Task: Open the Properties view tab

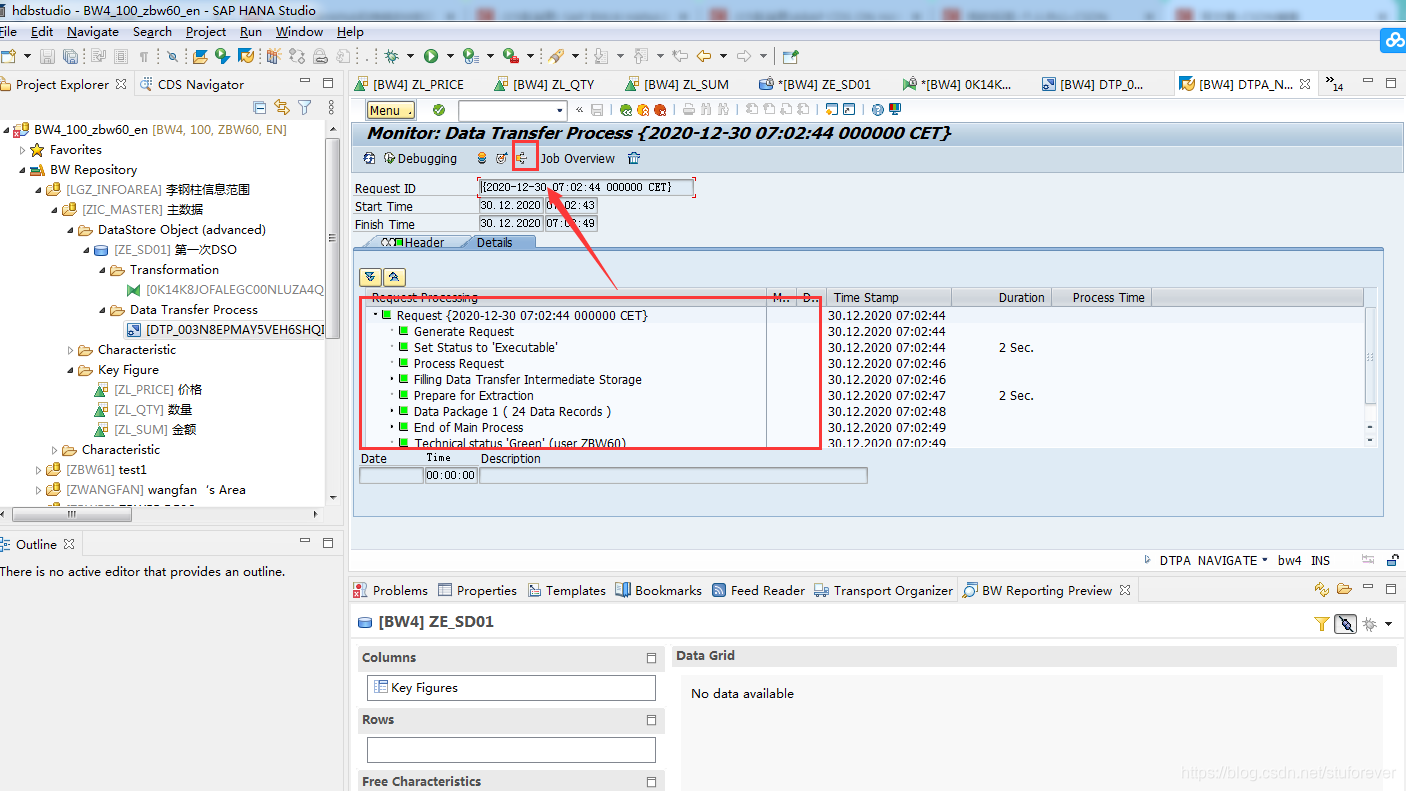Action: click(x=477, y=590)
